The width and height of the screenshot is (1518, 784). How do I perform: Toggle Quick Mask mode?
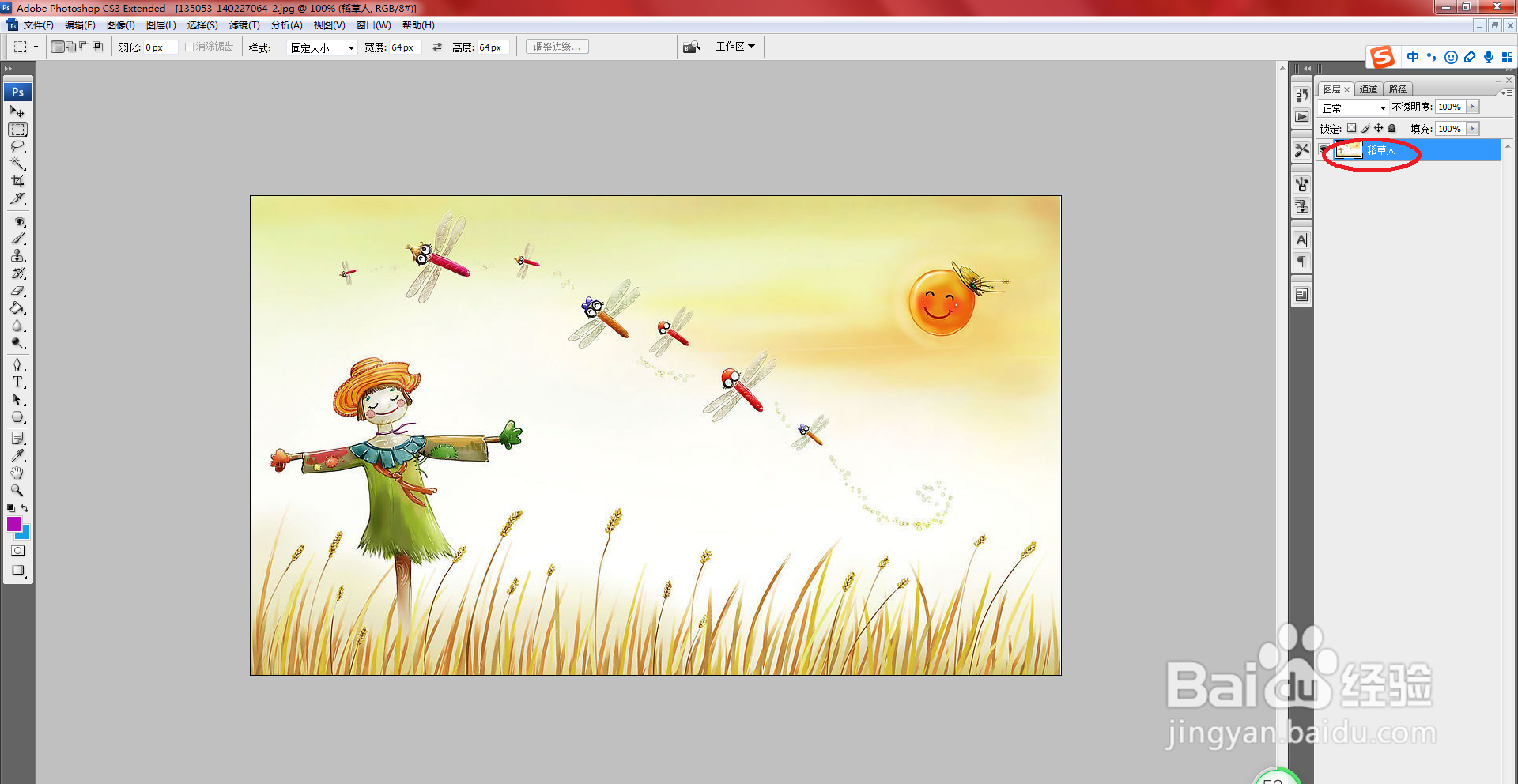(17, 551)
